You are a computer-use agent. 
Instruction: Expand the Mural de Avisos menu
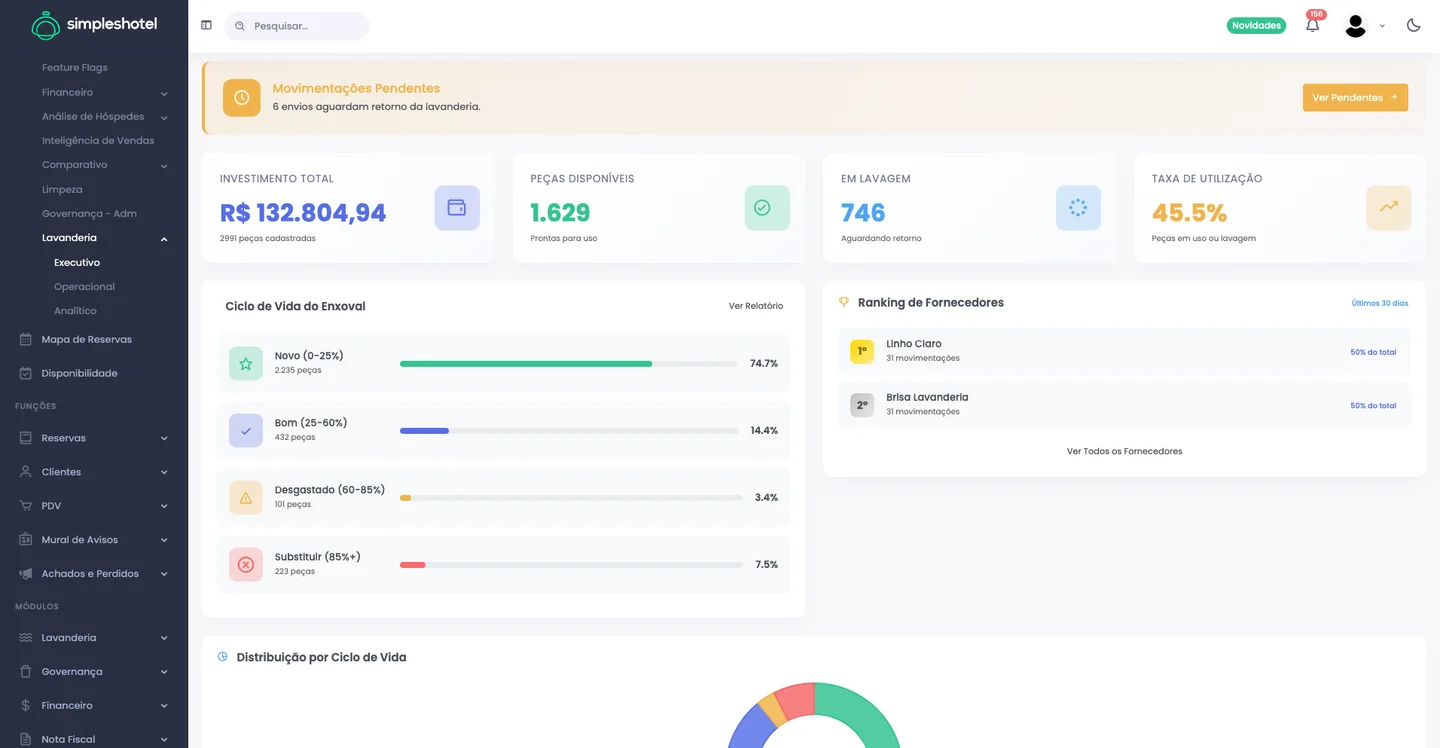point(94,540)
